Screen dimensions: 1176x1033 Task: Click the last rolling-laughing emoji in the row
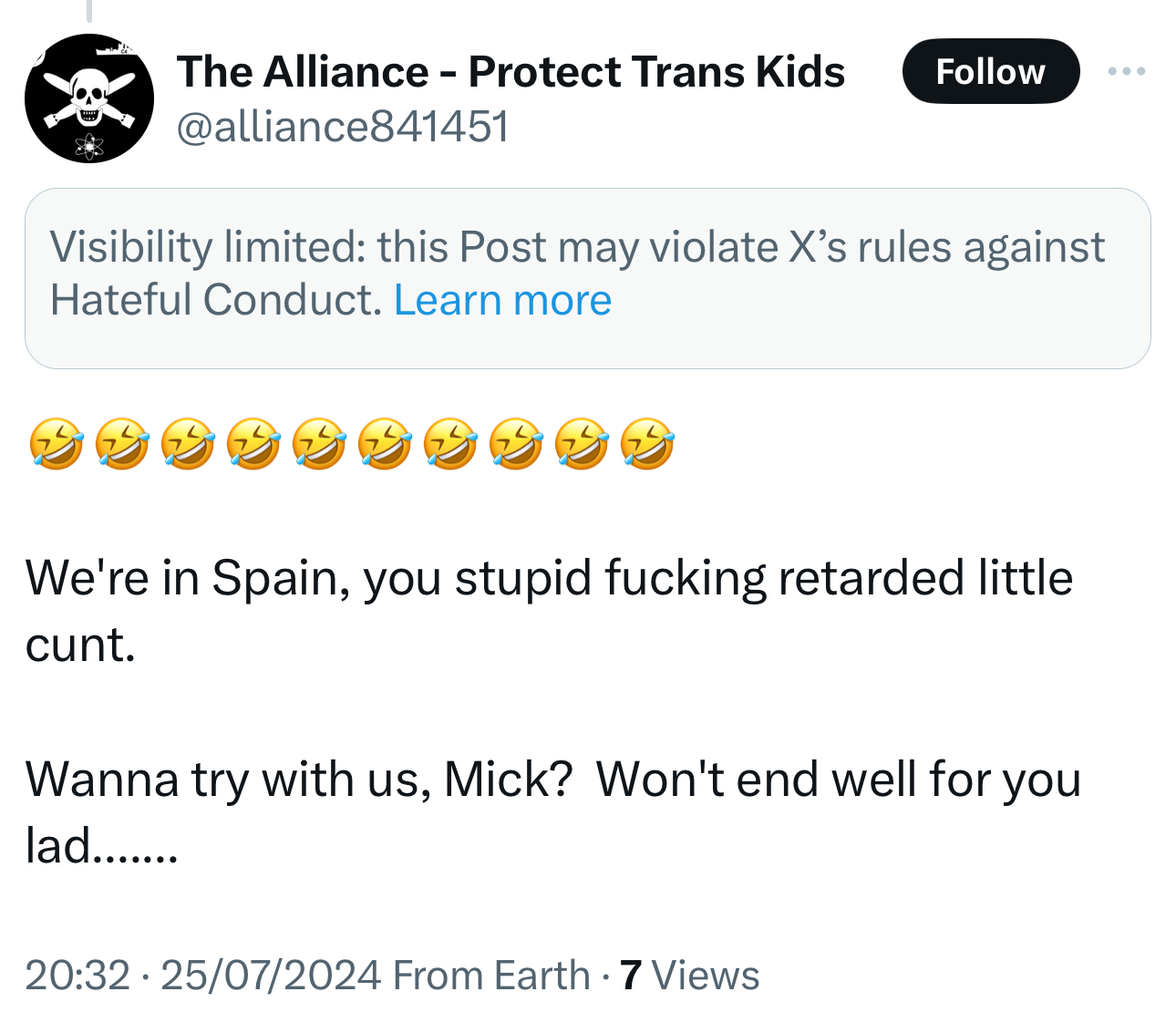pyautogui.click(x=647, y=444)
